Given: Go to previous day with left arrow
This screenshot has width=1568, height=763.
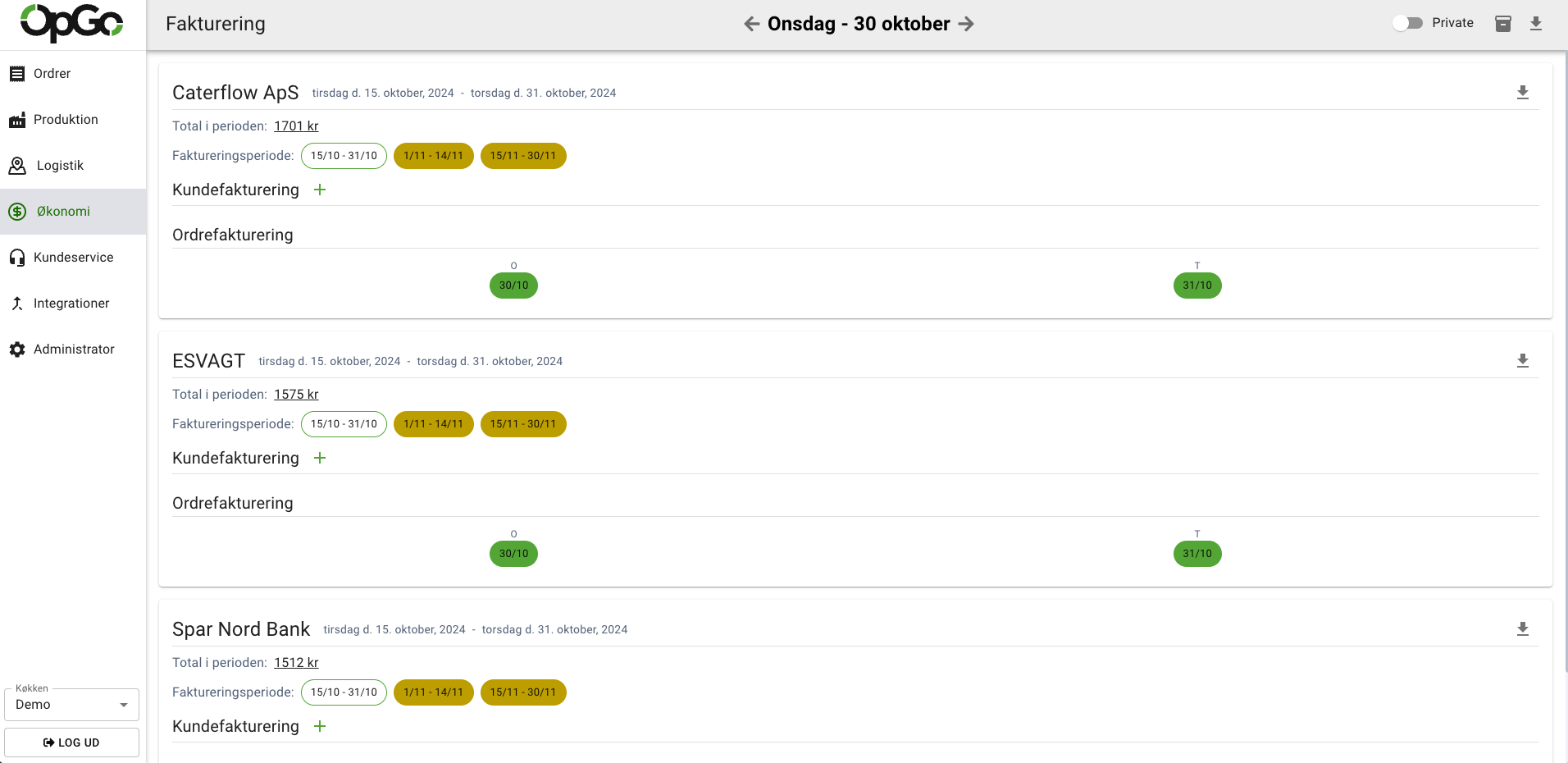Looking at the screenshot, I should [752, 24].
